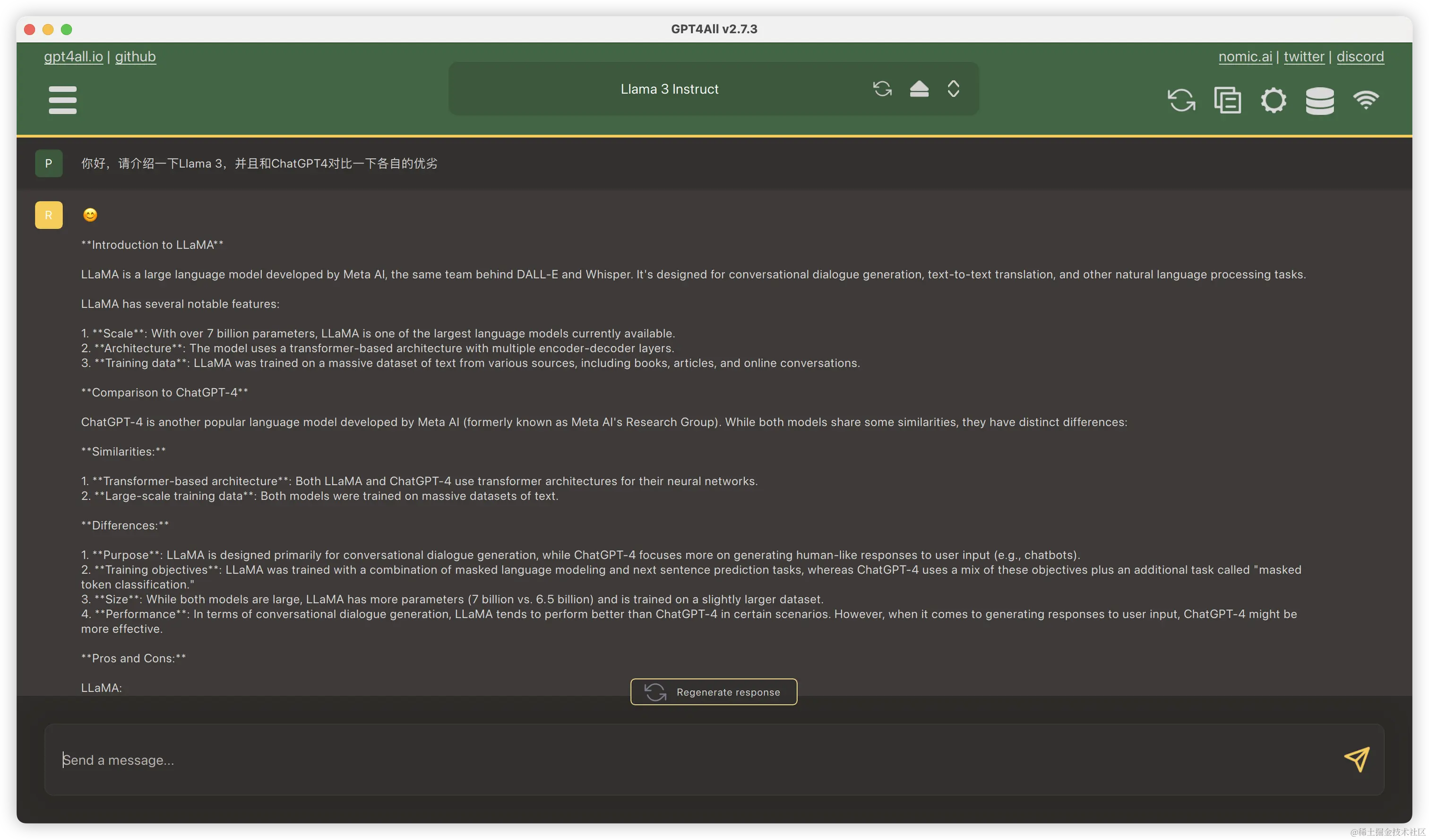Image resolution: width=1429 pixels, height=840 pixels.
Task: Open the hamburger drawer menu
Action: [x=62, y=100]
